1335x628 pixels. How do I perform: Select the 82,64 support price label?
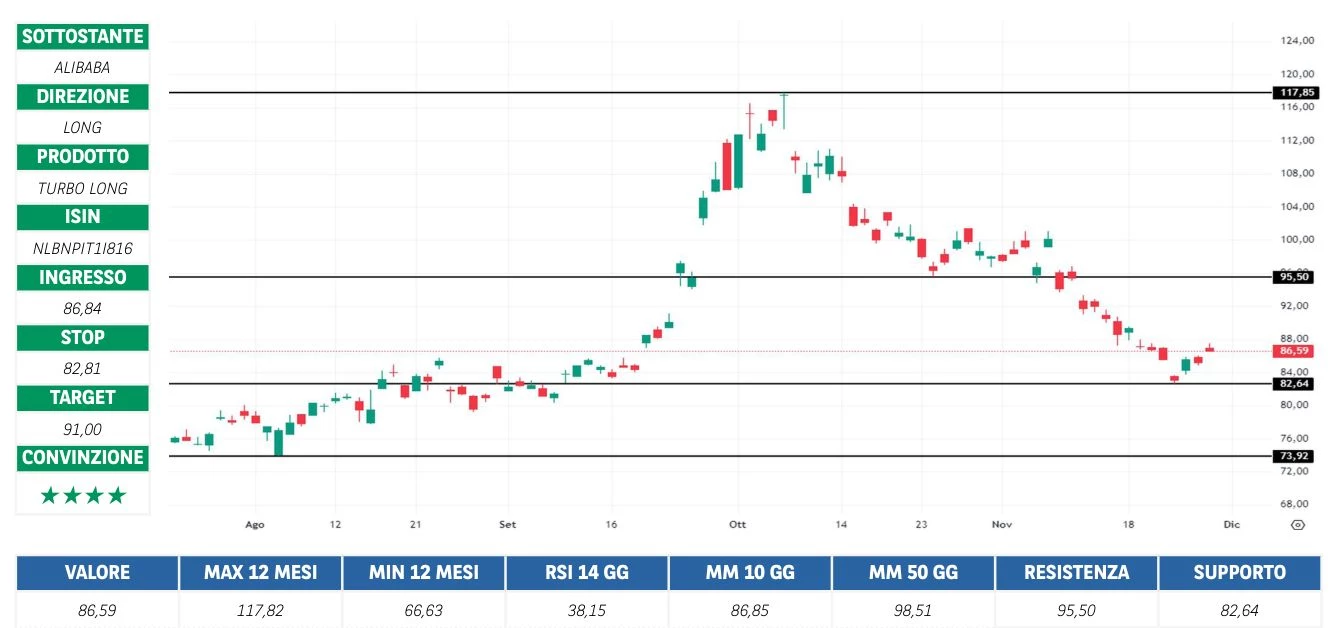1292,384
